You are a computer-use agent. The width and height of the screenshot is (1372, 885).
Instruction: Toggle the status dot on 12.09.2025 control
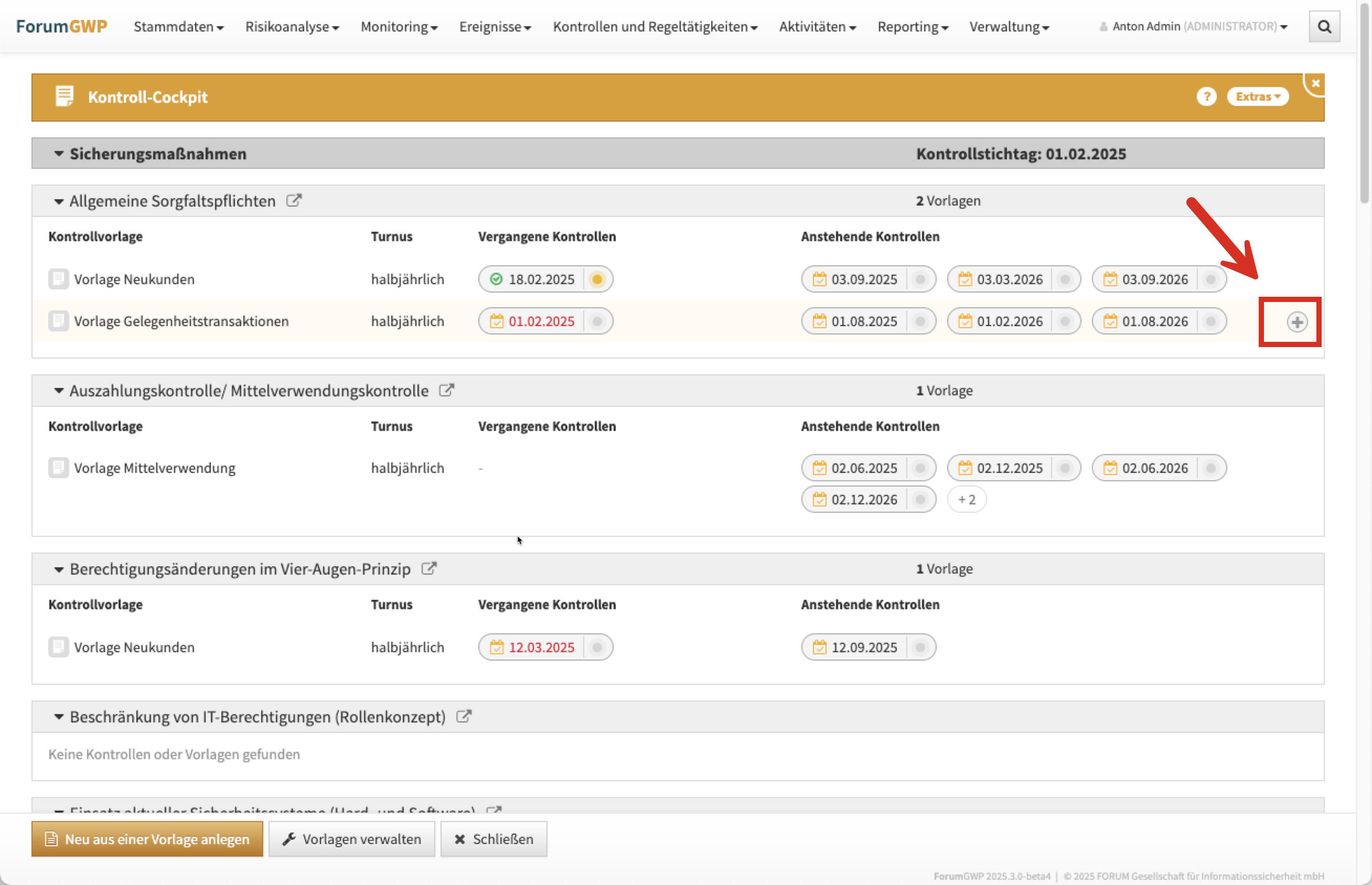pyautogui.click(x=919, y=647)
